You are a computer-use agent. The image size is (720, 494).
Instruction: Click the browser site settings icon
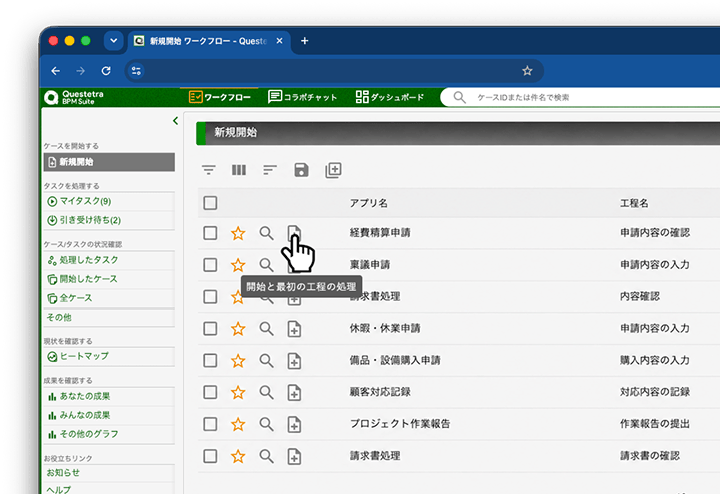136,71
